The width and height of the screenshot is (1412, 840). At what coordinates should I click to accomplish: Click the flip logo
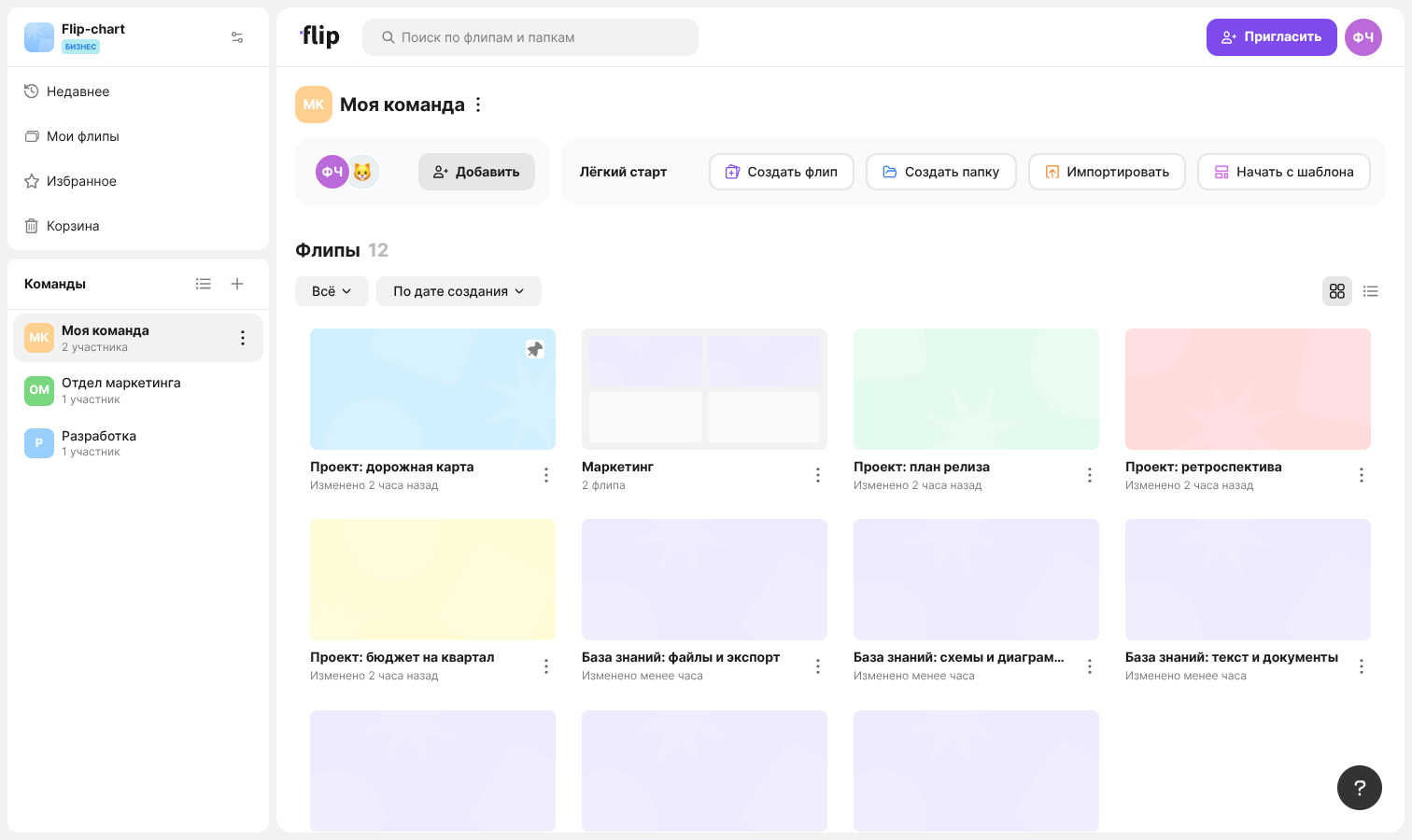[319, 36]
